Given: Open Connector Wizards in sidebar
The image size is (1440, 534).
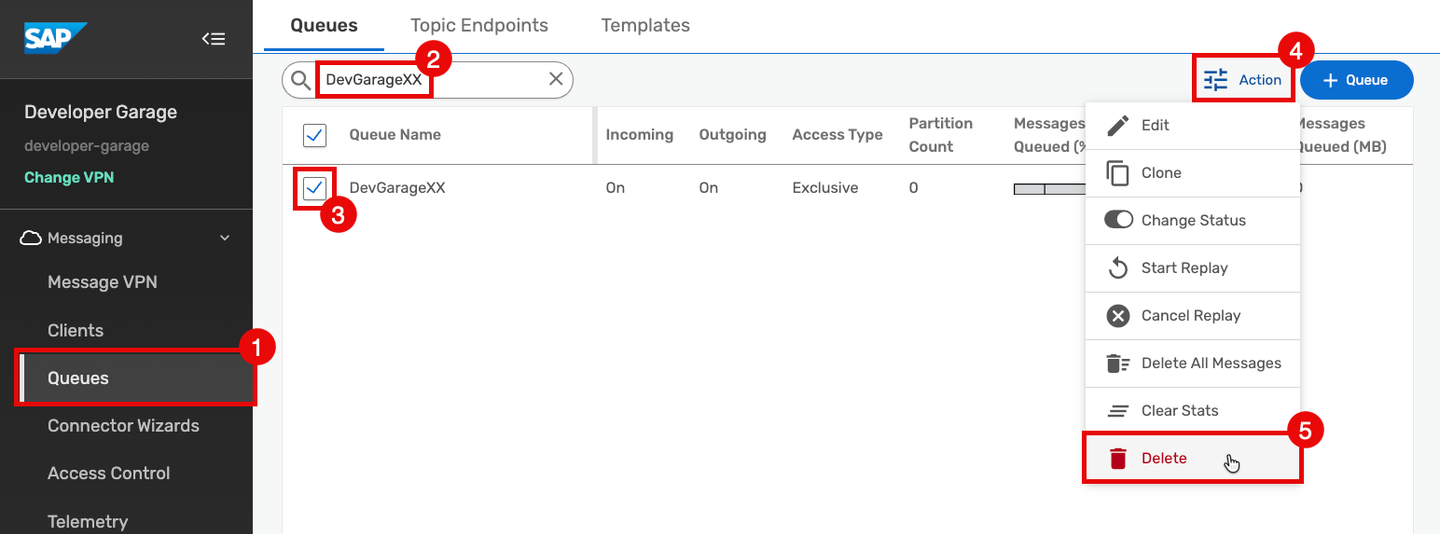Looking at the screenshot, I should (126, 425).
